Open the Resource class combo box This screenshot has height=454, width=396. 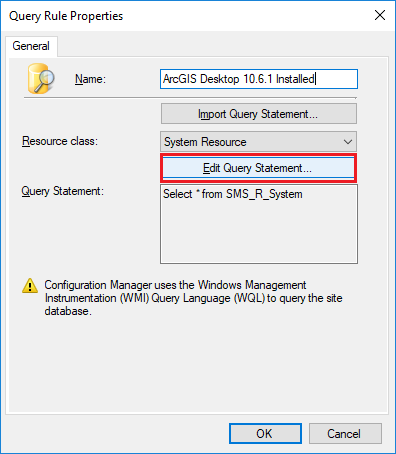coord(258,142)
